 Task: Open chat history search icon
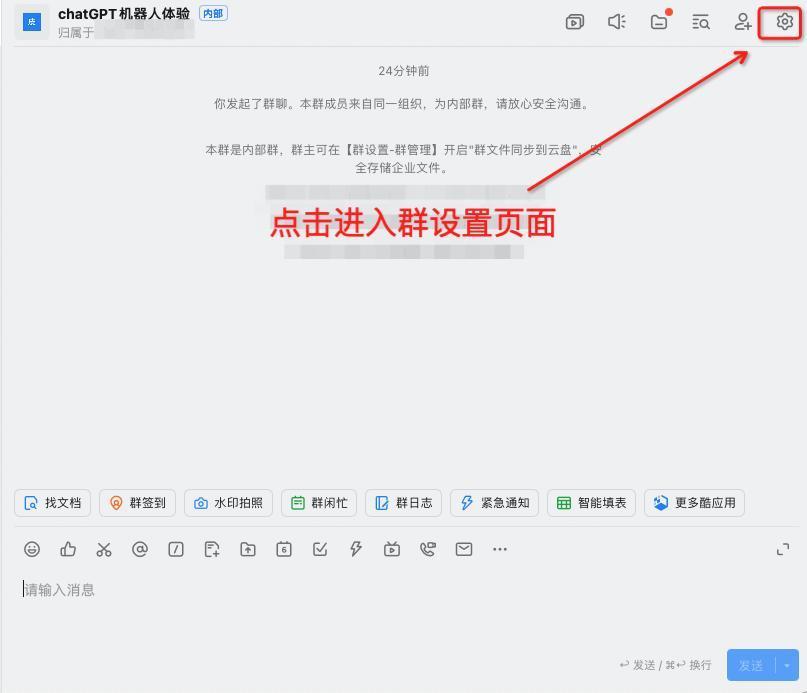tap(700, 22)
